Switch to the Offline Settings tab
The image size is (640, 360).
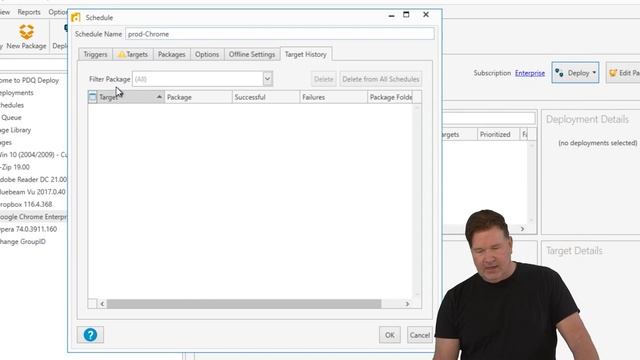tap(252, 54)
